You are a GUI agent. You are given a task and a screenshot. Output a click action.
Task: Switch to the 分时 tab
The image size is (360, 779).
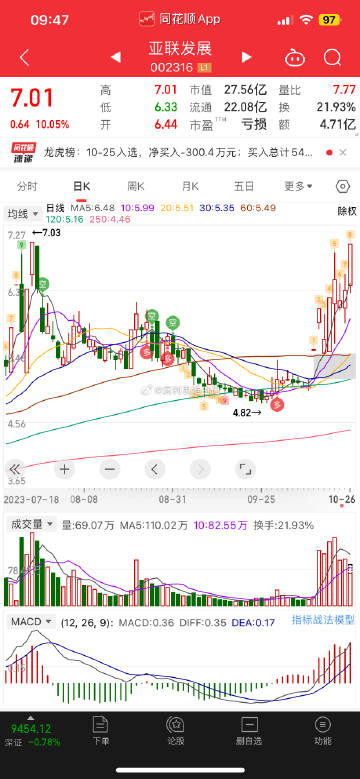[27, 186]
